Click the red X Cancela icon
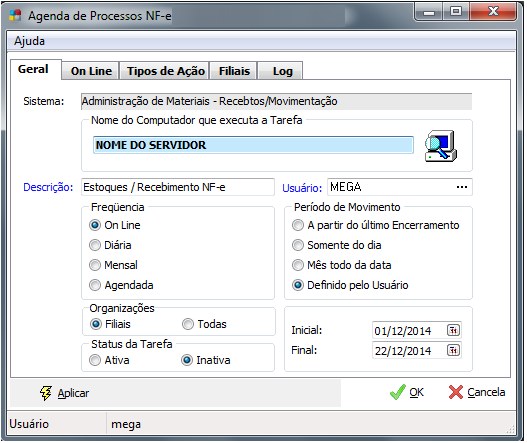 pyautogui.click(x=456, y=392)
